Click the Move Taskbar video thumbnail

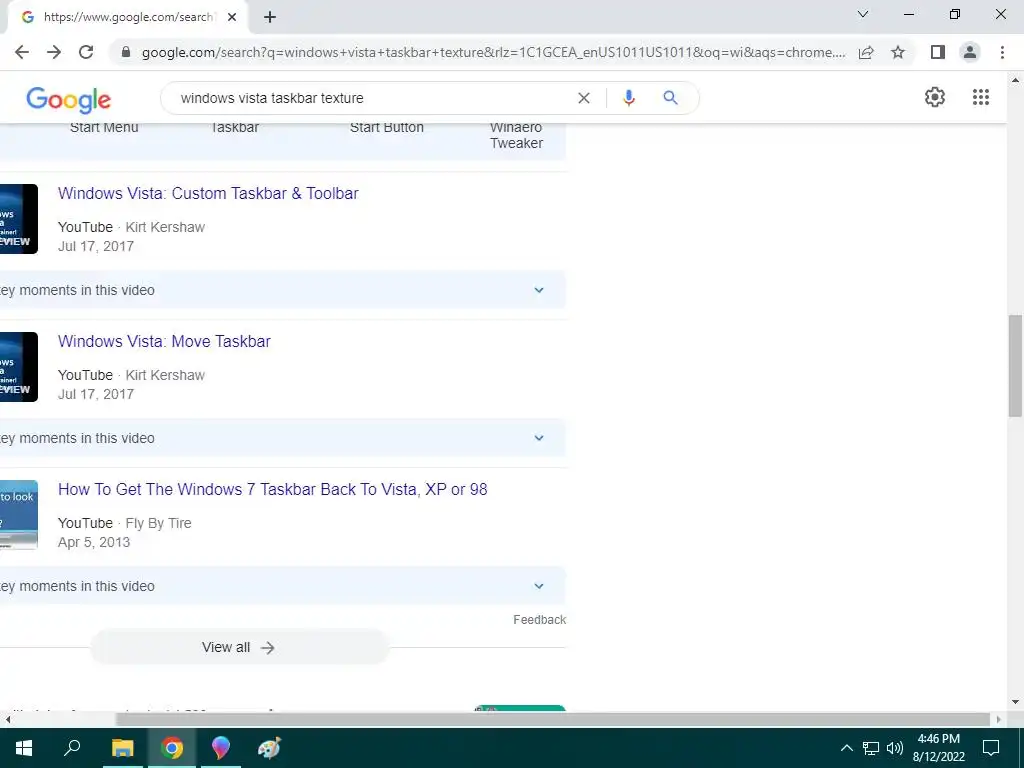pos(19,367)
